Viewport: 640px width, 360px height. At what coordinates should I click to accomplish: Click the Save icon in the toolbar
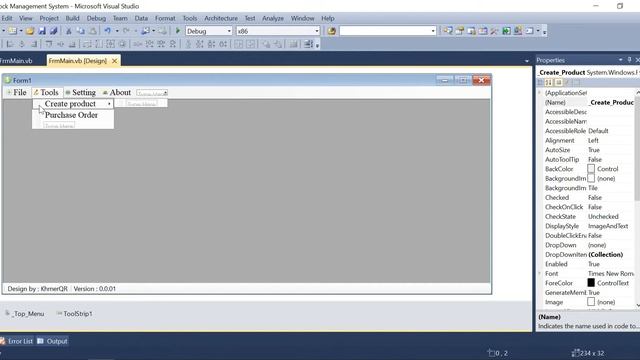coord(42,31)
